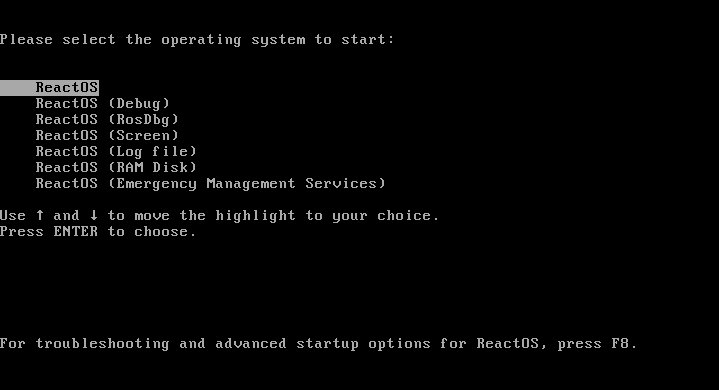Click the up arrow symbol in instructions
The image size is (719, 390).
pos(40,215)
